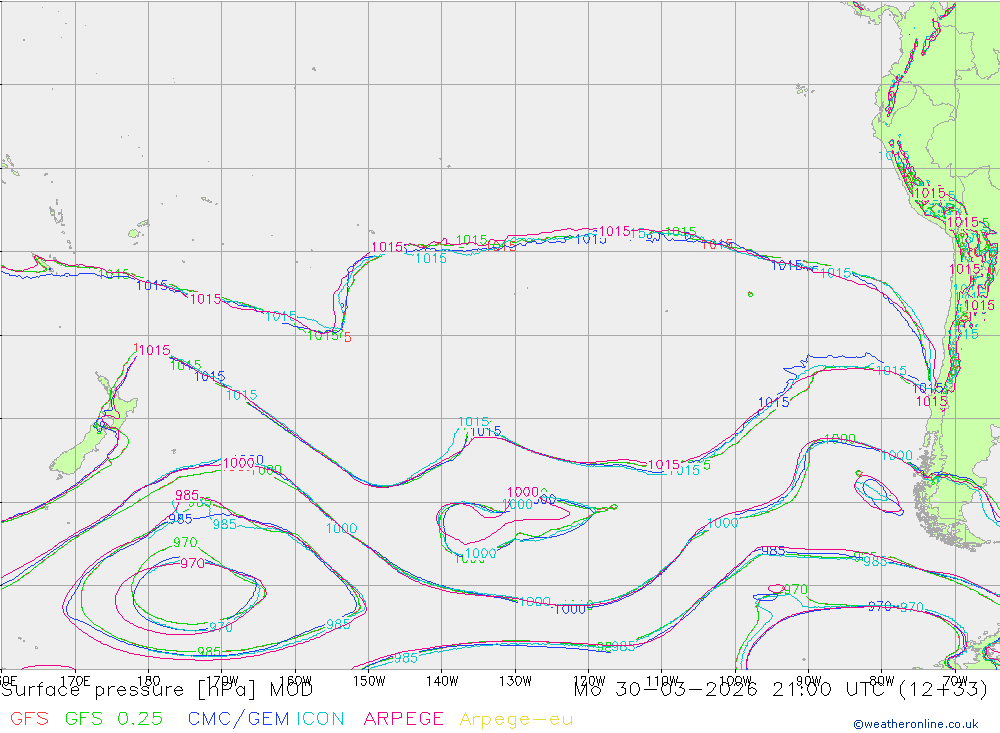This screenshot has width=1000, height=733.
Task: Click the 160W longitude axis label
Action: click(295, 681)
